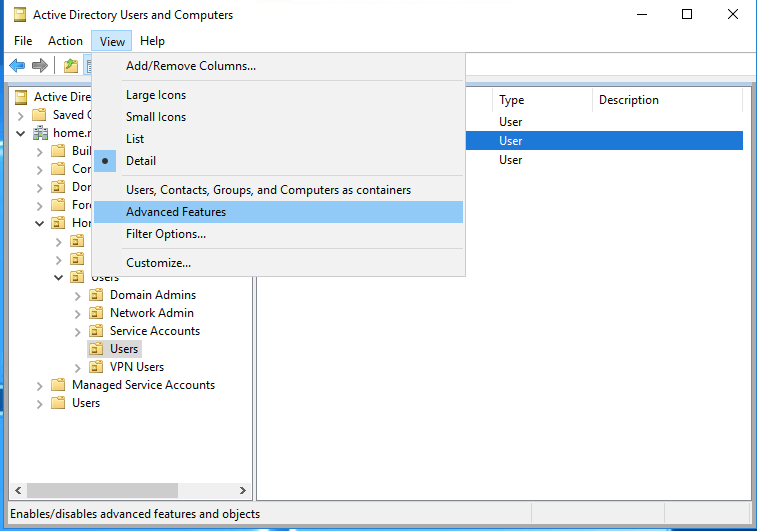Expand the Managed Service Accounts node

pos(40,385)
